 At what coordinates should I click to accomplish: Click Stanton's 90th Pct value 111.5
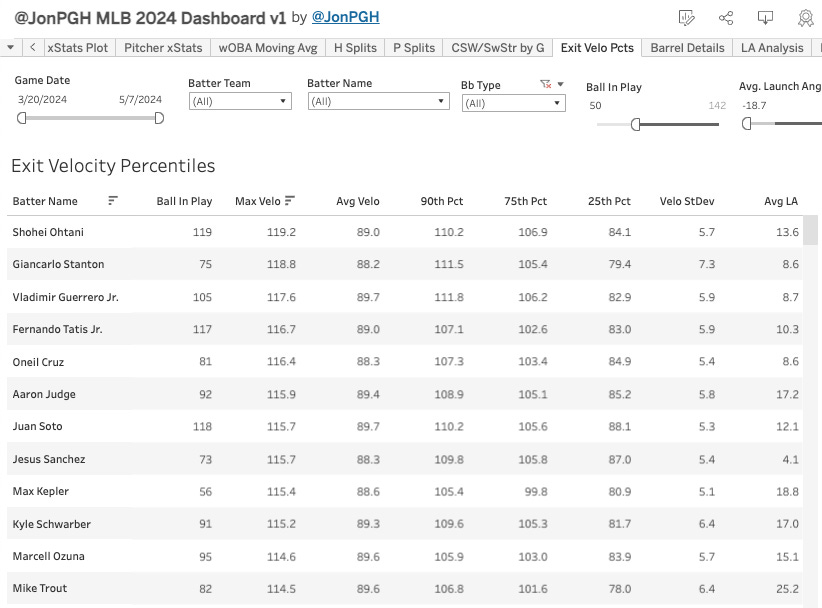pyautogui.click(x=449, y=264)
